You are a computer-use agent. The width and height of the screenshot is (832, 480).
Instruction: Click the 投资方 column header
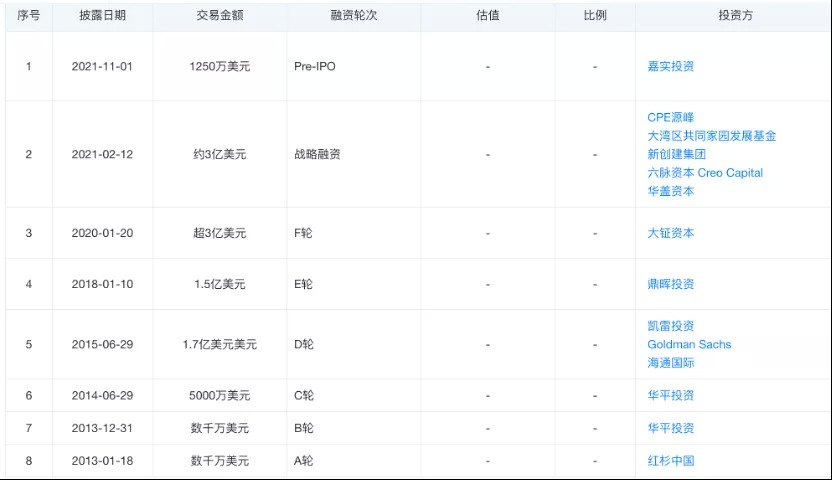[735, 15]
